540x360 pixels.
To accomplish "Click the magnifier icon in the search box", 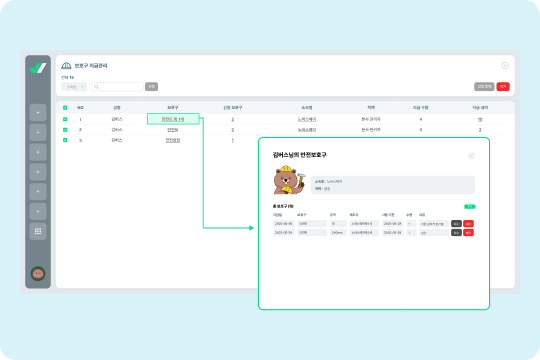I will (x=96, y=87).
